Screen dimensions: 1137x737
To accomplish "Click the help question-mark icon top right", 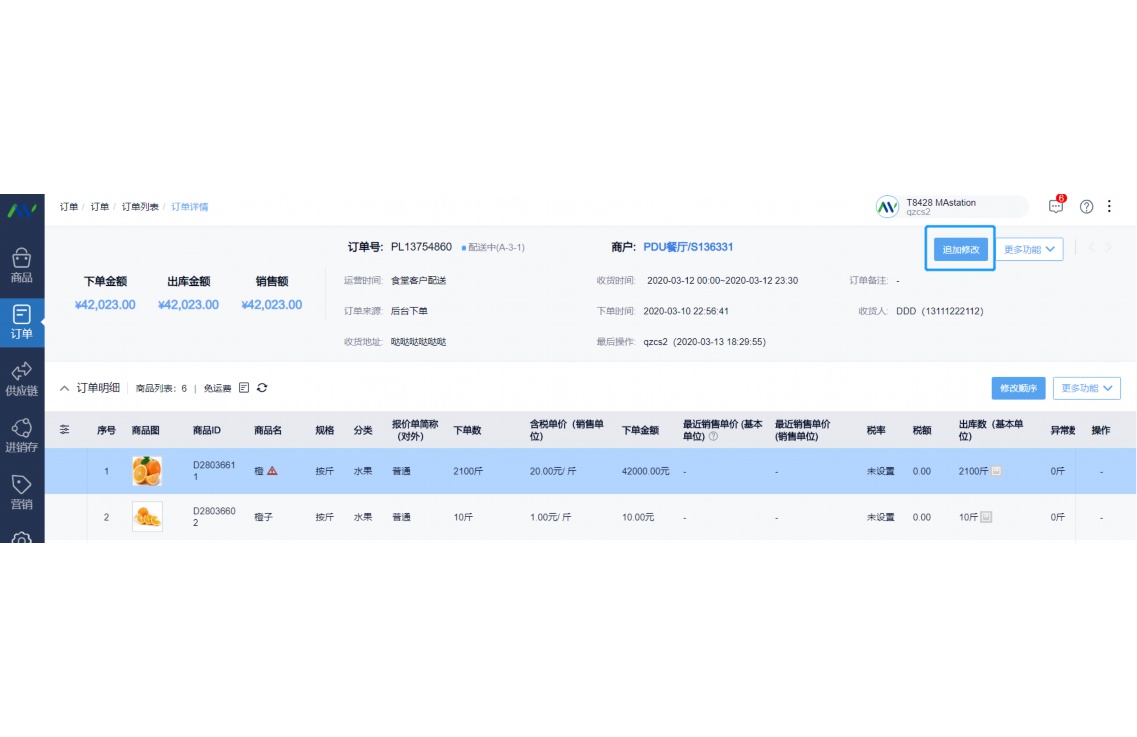I will tap(1086, 206).
